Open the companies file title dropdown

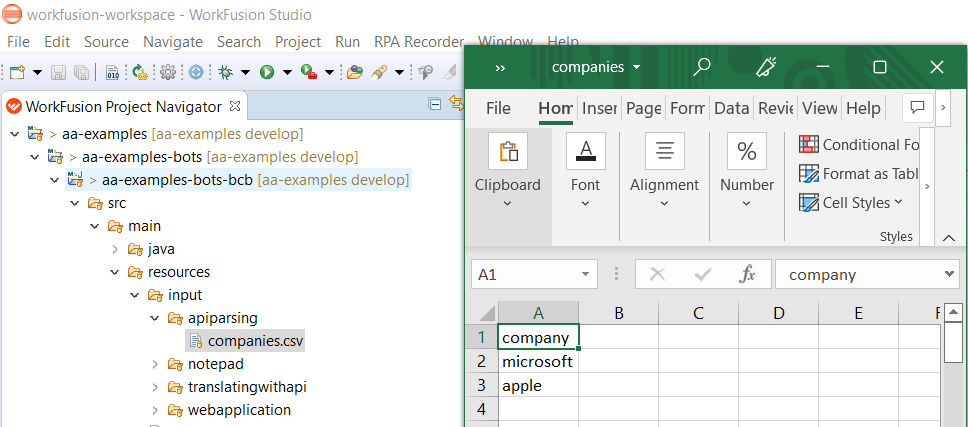(x=636, y=67)
